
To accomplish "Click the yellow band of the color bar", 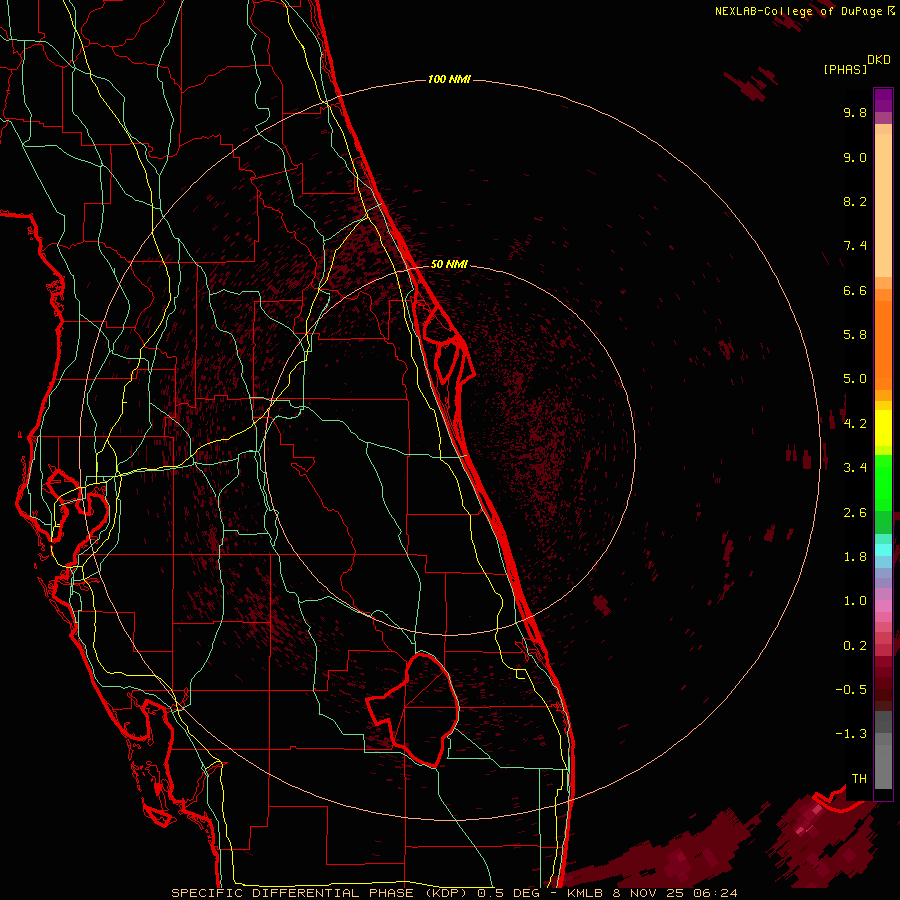I will click(x=883, y=428).
